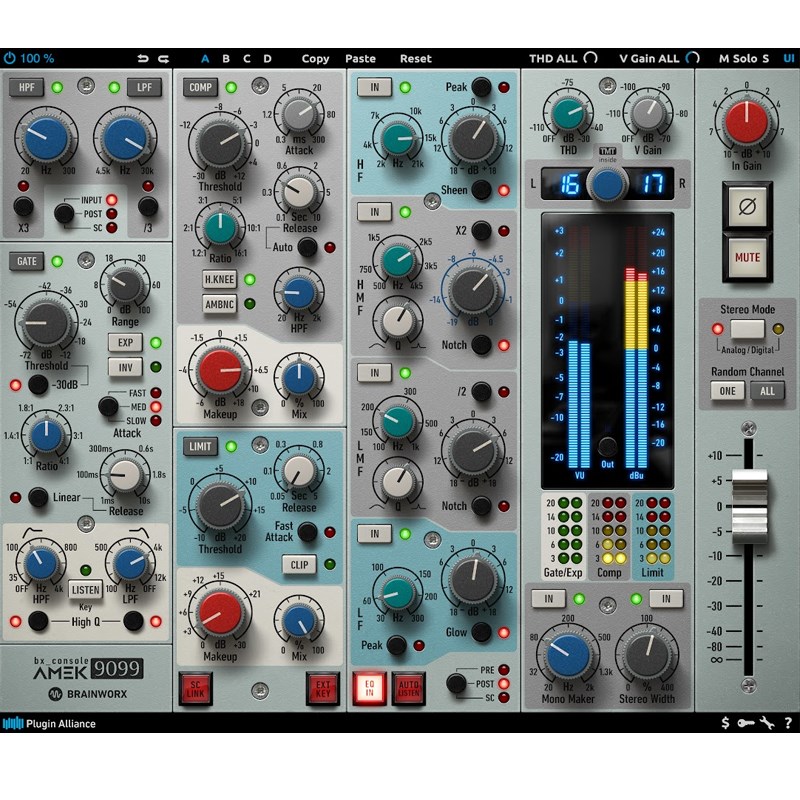Click the Mono Maker blue knob
The image size is (800, 800).
(567, 655)
